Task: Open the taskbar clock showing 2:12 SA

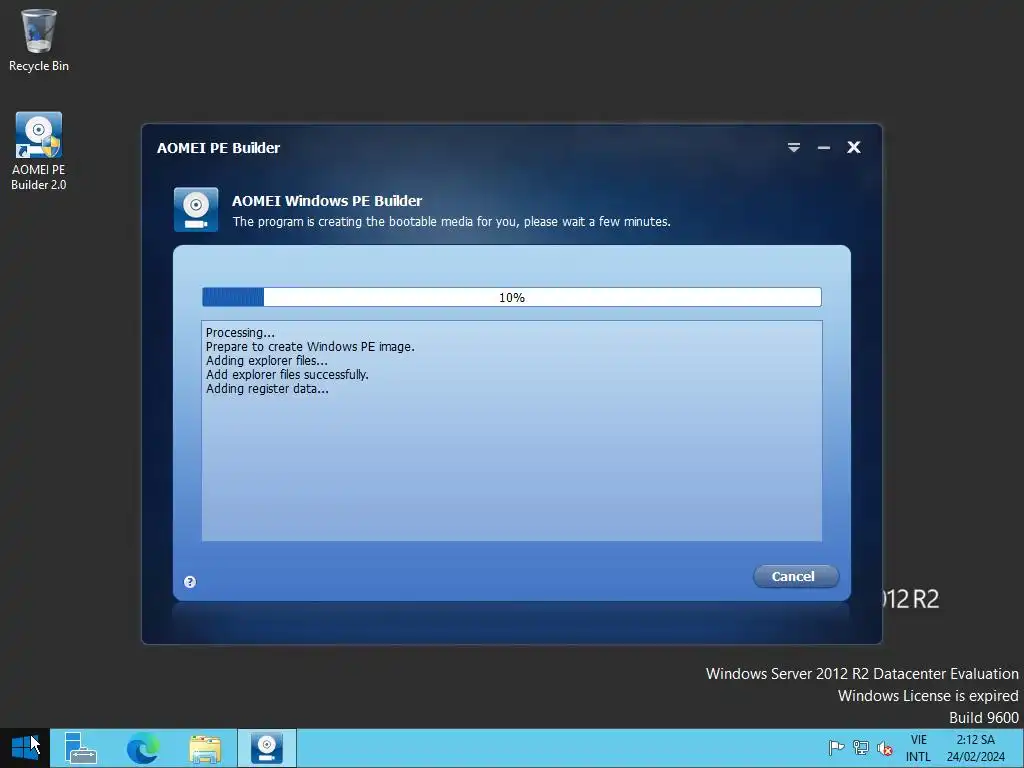Action: pyautogui.click(x=976, y=748)
